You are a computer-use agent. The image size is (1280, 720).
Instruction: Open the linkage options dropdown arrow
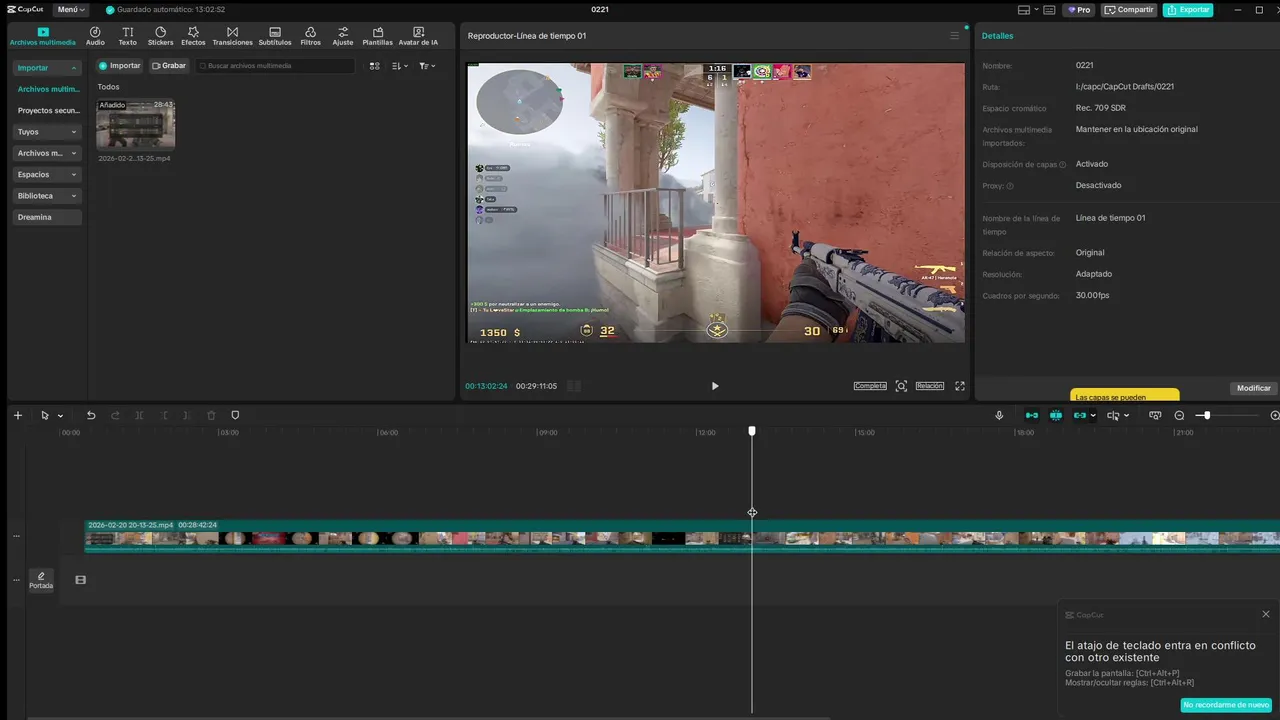[1093, 416]
